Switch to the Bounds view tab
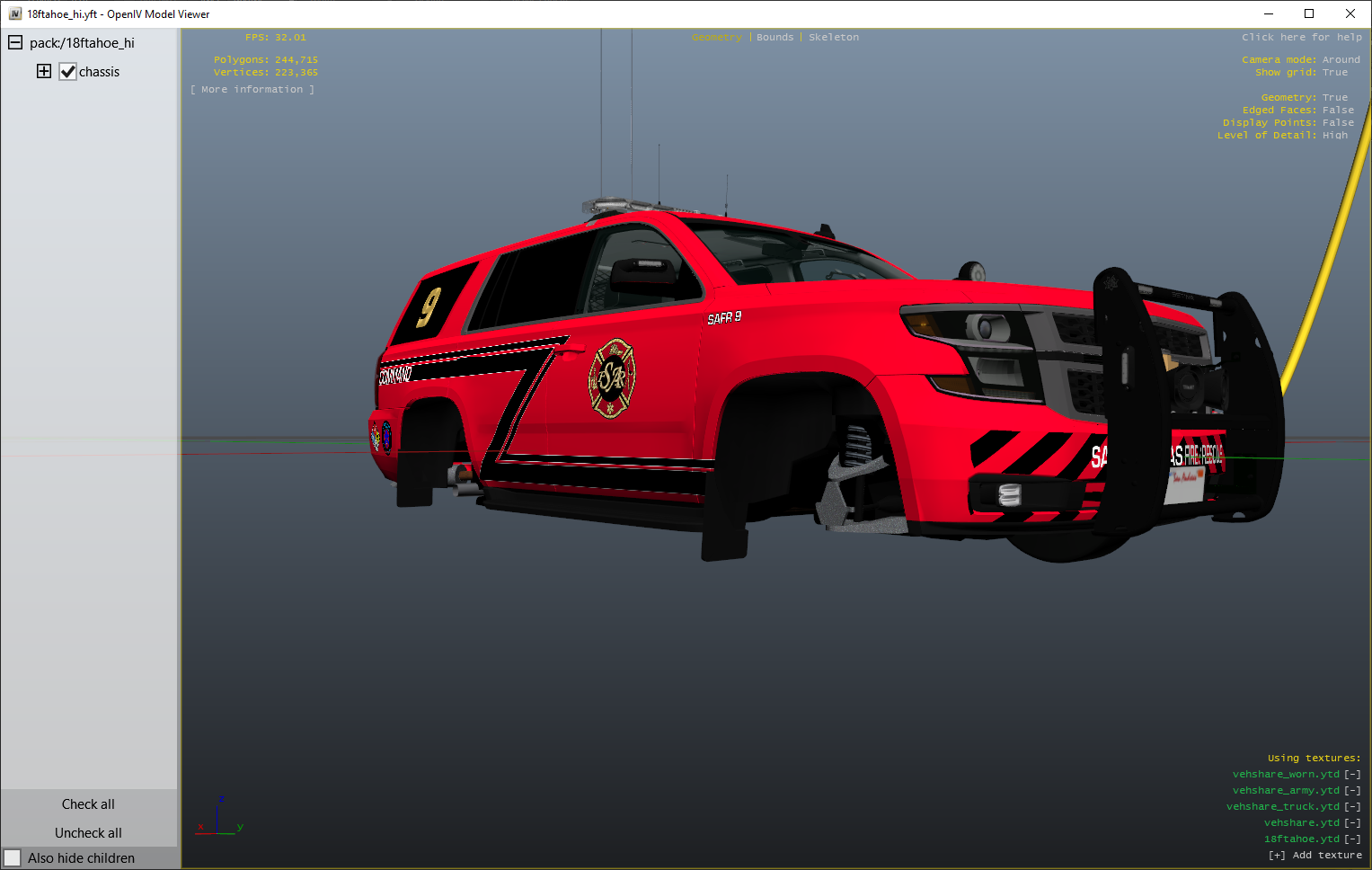The image size is (1372, 870). [775, 38]
